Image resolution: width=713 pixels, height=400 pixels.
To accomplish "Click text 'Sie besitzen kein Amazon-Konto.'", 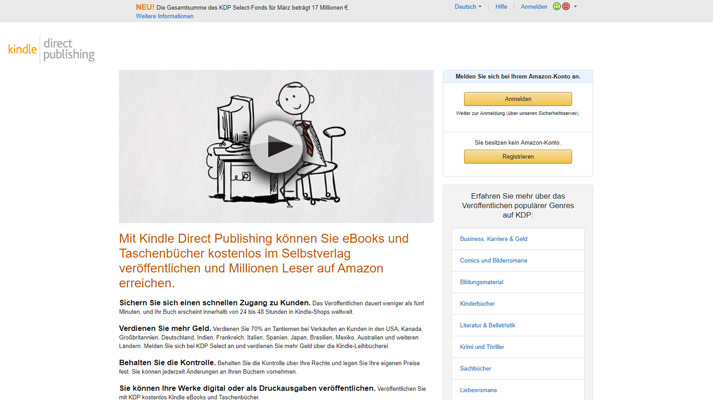I will point(518,143).
